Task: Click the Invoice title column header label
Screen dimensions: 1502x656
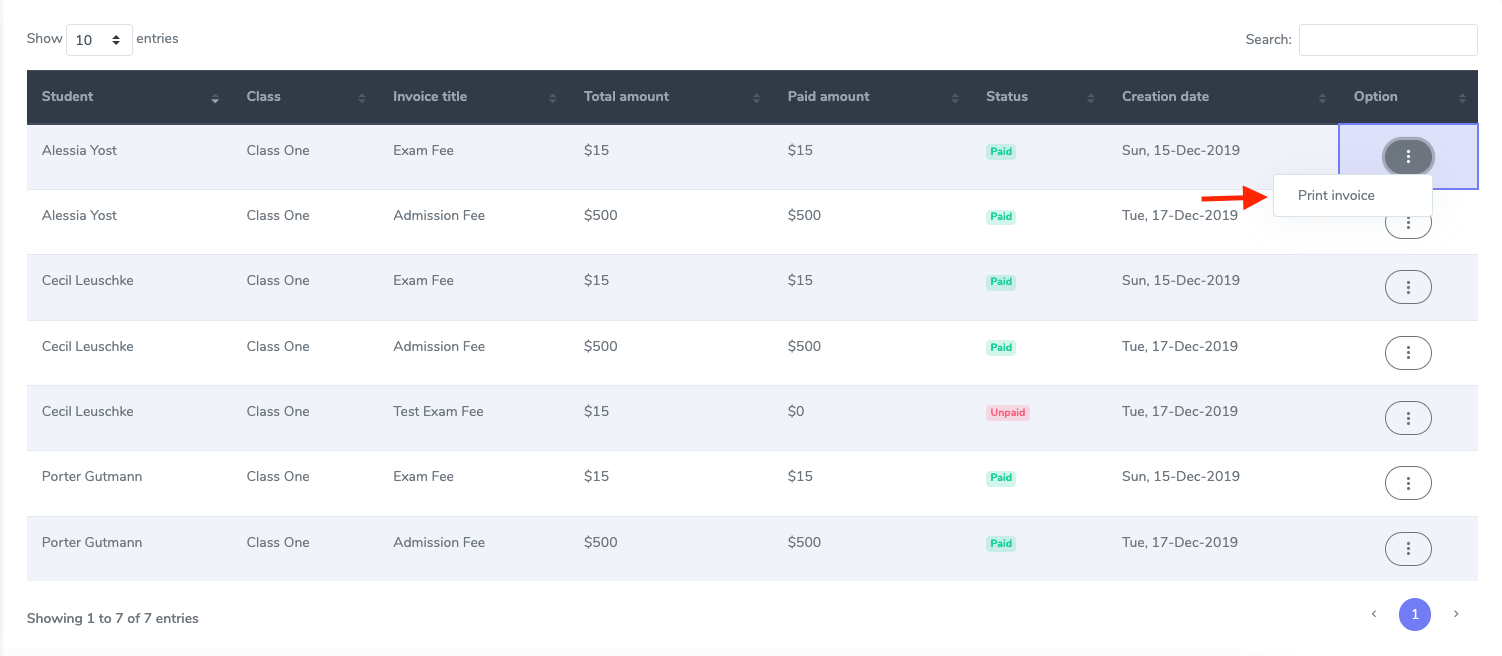Action: [430, 96]
